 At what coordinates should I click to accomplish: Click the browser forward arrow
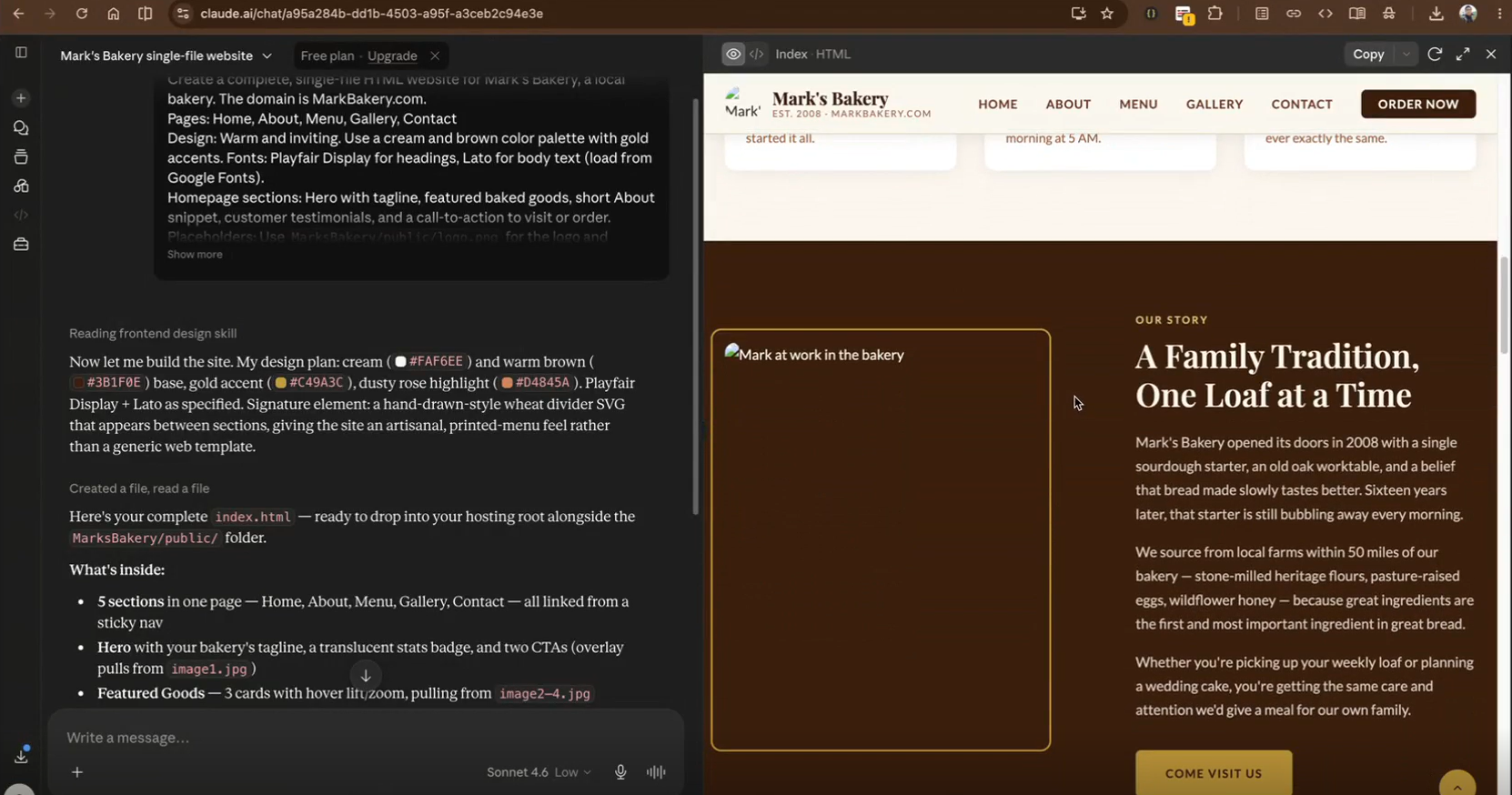[x=49, y=14]
